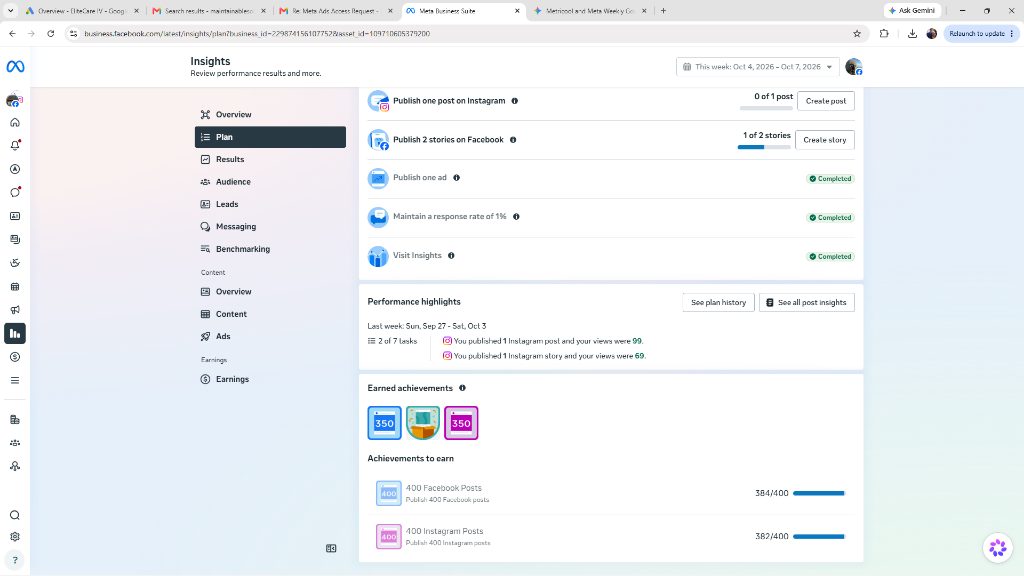Open the Content menu item

pos(270,314)
